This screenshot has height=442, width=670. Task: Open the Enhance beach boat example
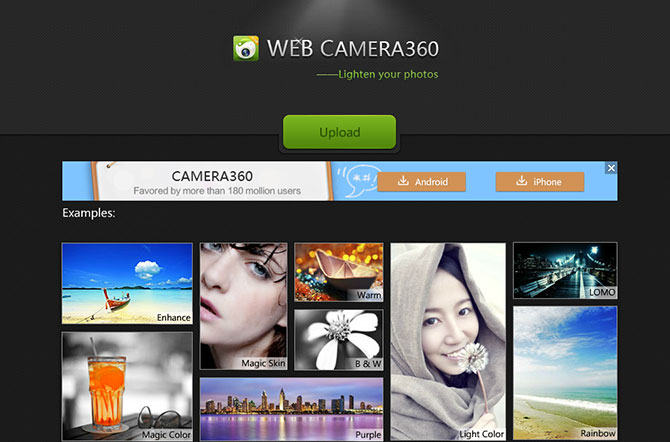click(127, 283)
